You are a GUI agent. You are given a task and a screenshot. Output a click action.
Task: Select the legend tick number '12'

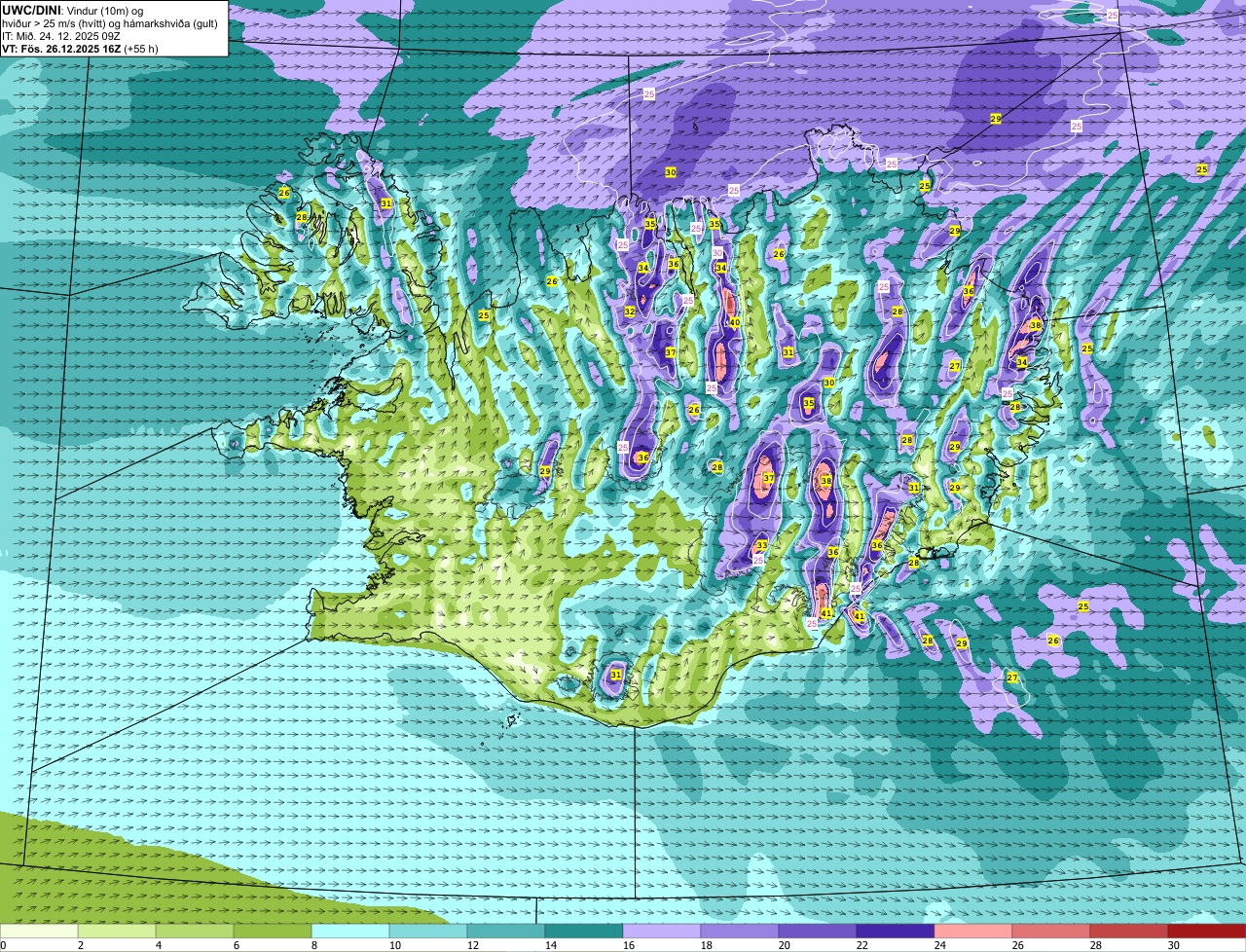coord(473,945)
